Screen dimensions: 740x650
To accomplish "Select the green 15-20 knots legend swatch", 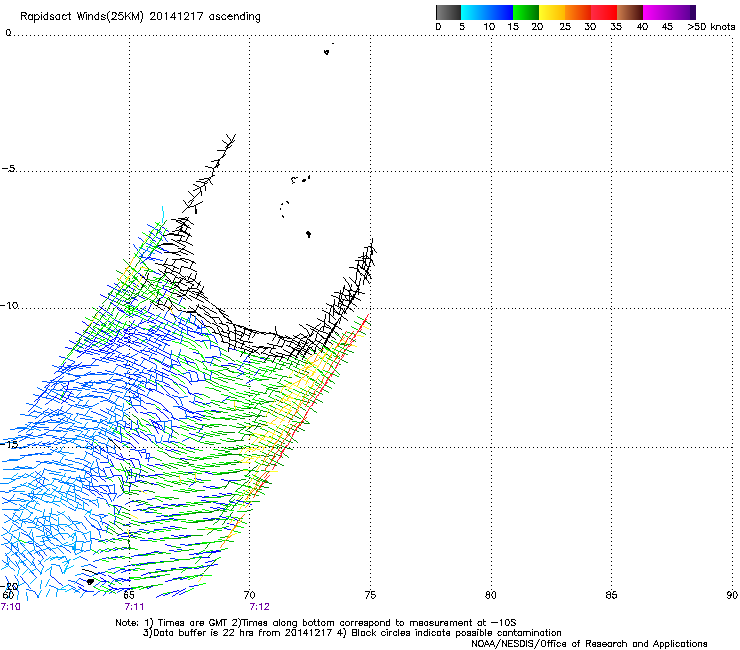I will point(526,12).
